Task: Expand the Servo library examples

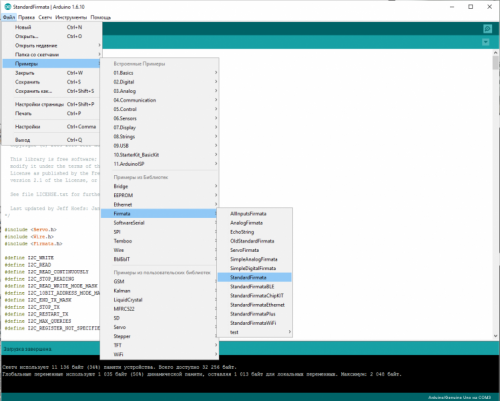Action: [x=160, y=327]
